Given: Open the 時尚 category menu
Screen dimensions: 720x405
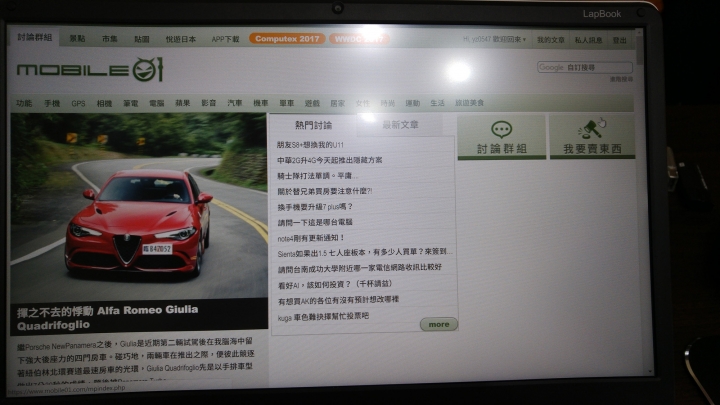Looking at the screenshot, I should click(x=388, y=103).
